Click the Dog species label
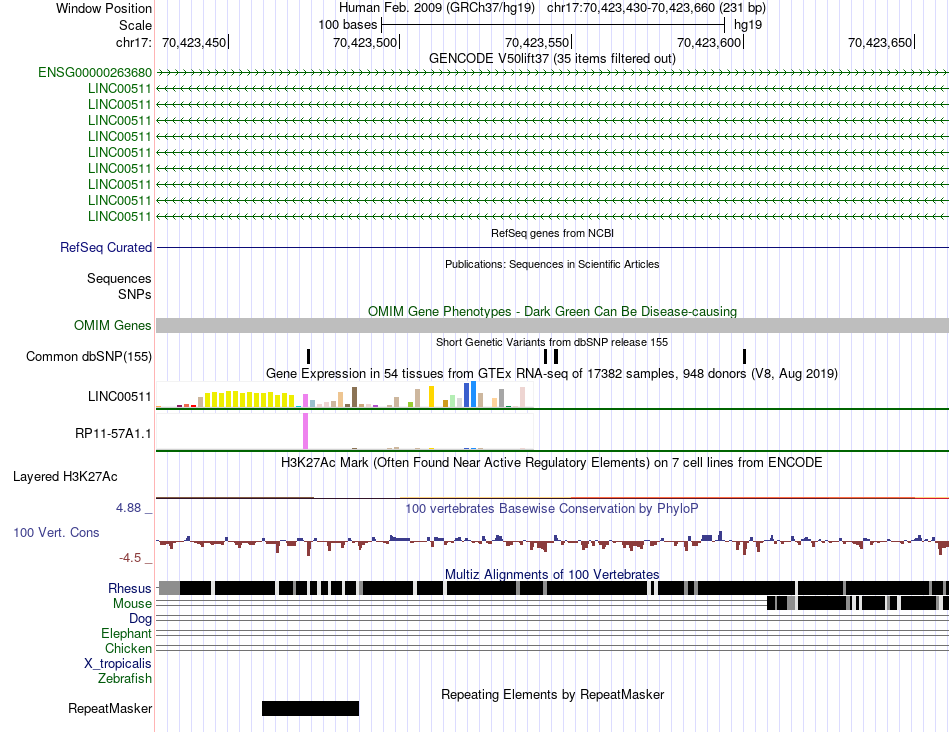Image resolution: width=950 pixels, height=732 pixels. pos(141,619)
